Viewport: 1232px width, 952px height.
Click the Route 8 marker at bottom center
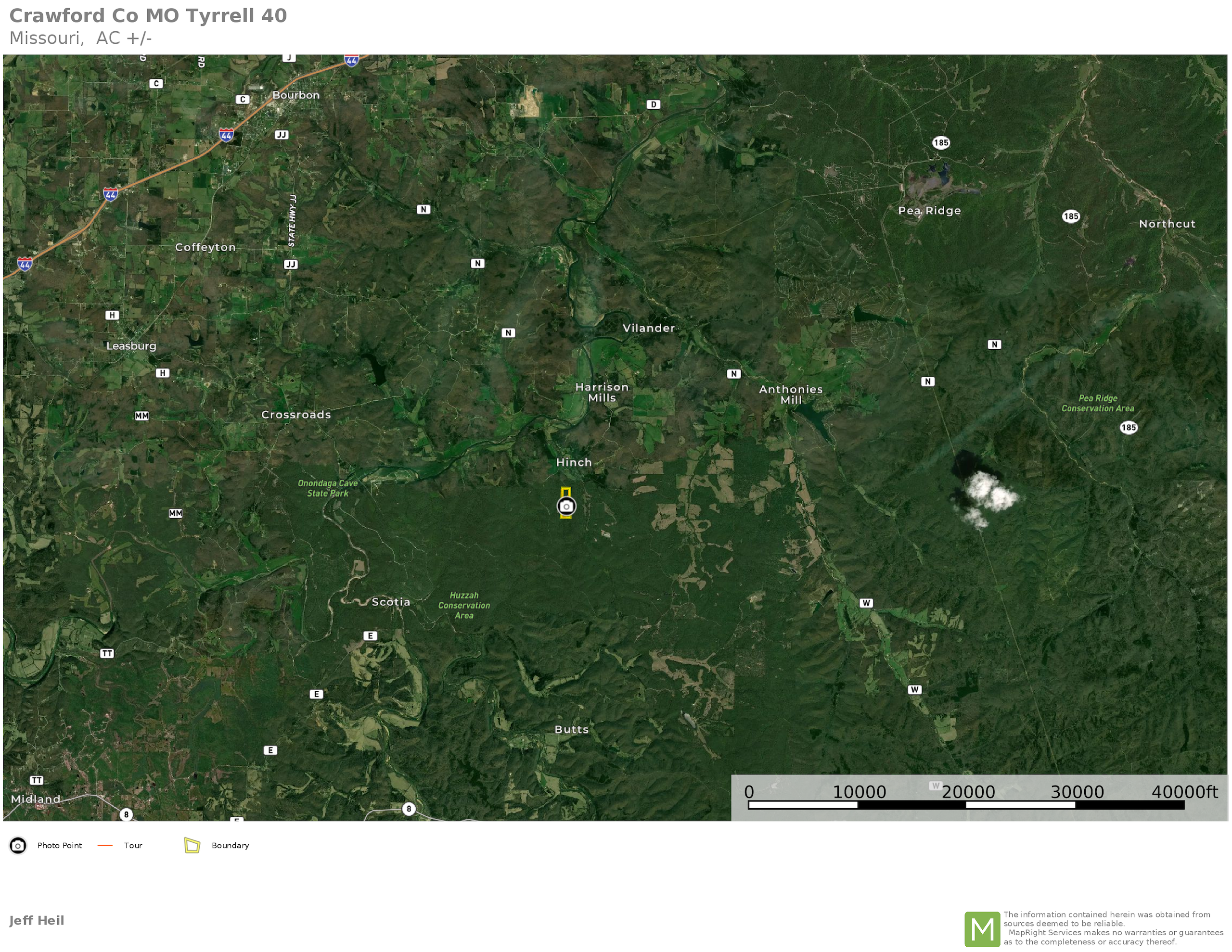[409, 809]
